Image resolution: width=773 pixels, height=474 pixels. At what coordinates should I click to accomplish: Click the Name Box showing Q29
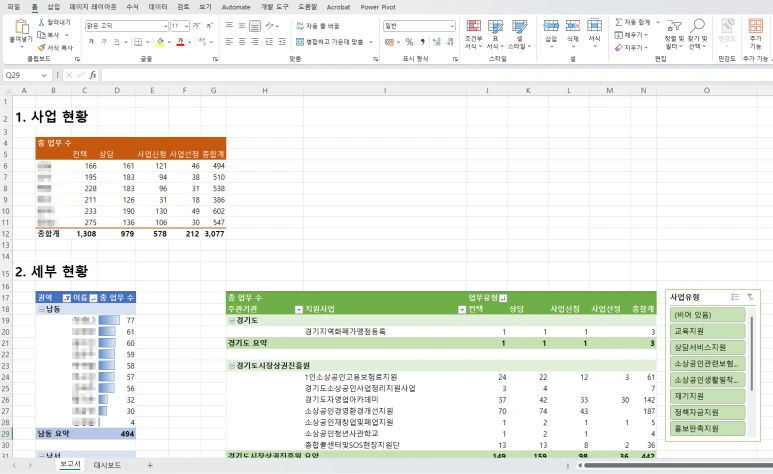coord(26,75)
